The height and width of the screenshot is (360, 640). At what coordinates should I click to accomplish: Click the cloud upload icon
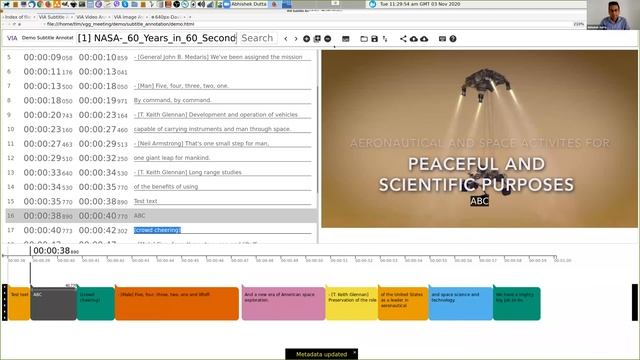pyautogui.click(x=413, y=39)
